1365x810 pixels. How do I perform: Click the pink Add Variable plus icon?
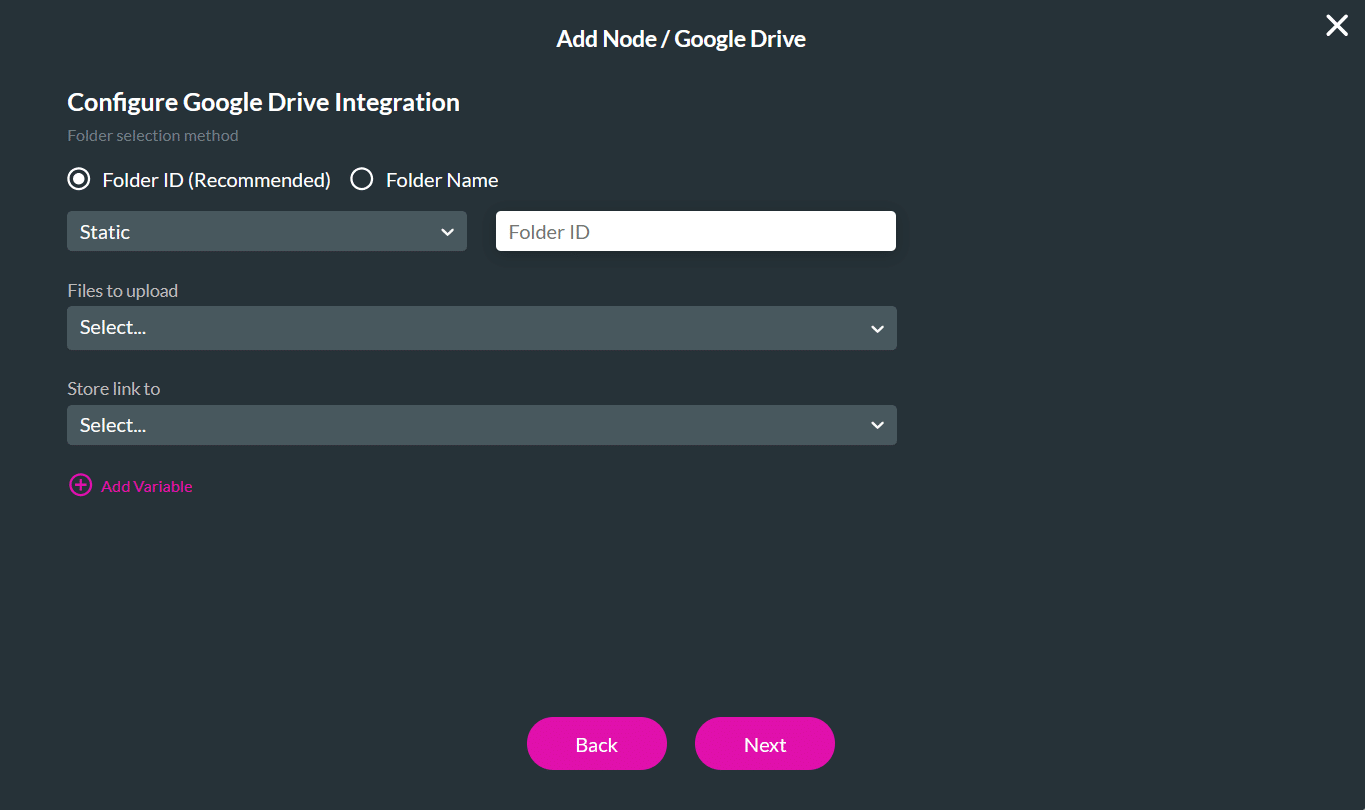tap(80, 484)
